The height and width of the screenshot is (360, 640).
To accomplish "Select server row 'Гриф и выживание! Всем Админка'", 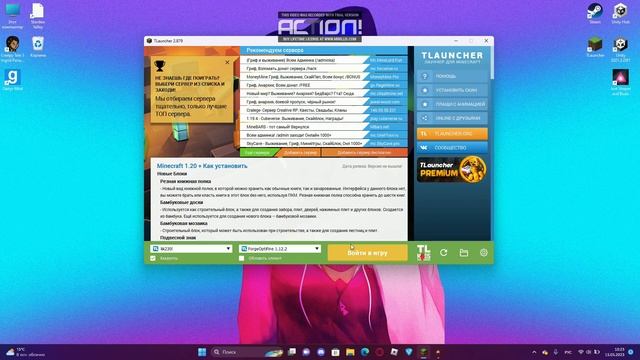I will [324, 60].
